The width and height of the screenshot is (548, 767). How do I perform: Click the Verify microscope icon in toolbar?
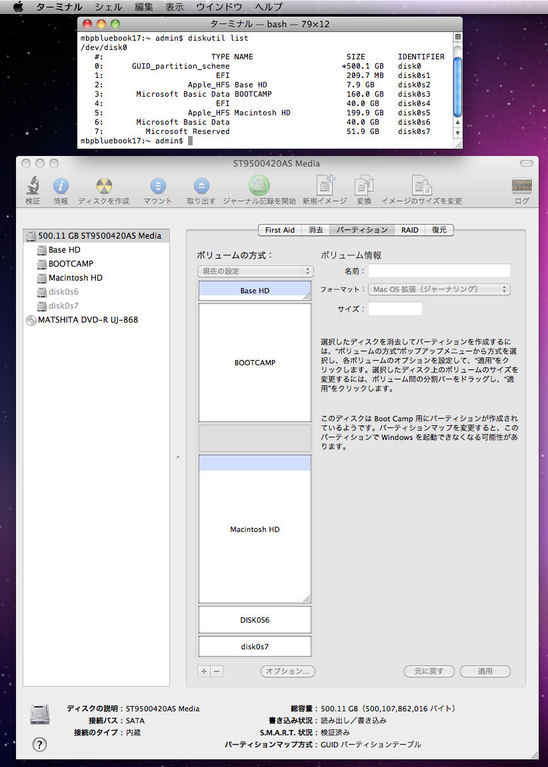tap(33, 186)
